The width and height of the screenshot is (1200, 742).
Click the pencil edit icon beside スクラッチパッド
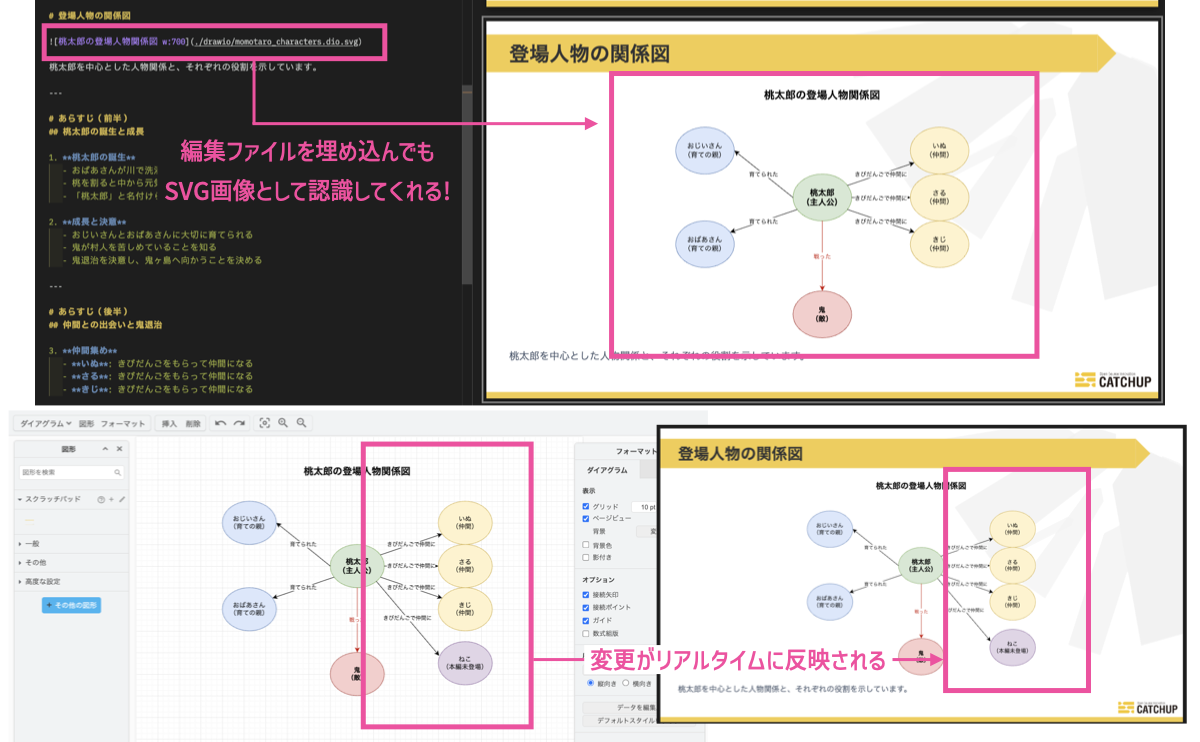pos(122,498)
